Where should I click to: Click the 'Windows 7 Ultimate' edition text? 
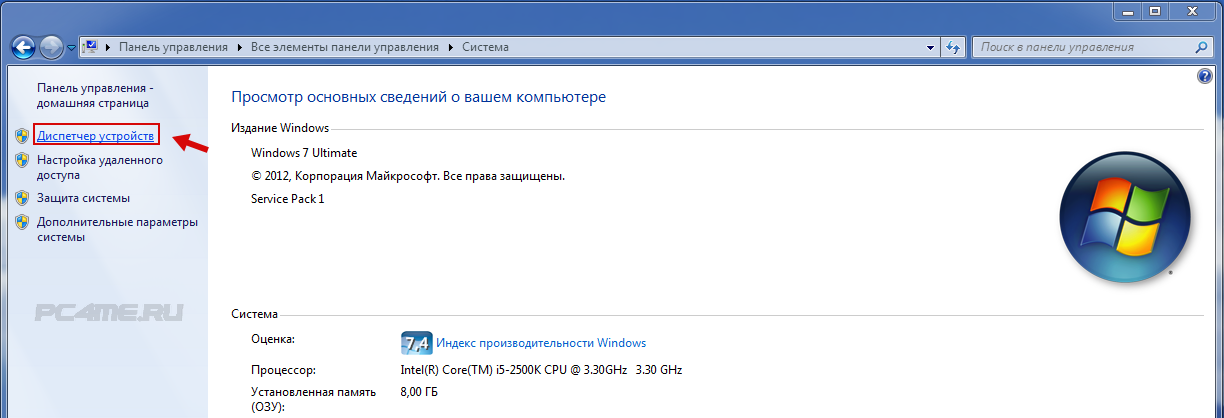point(304,153)
